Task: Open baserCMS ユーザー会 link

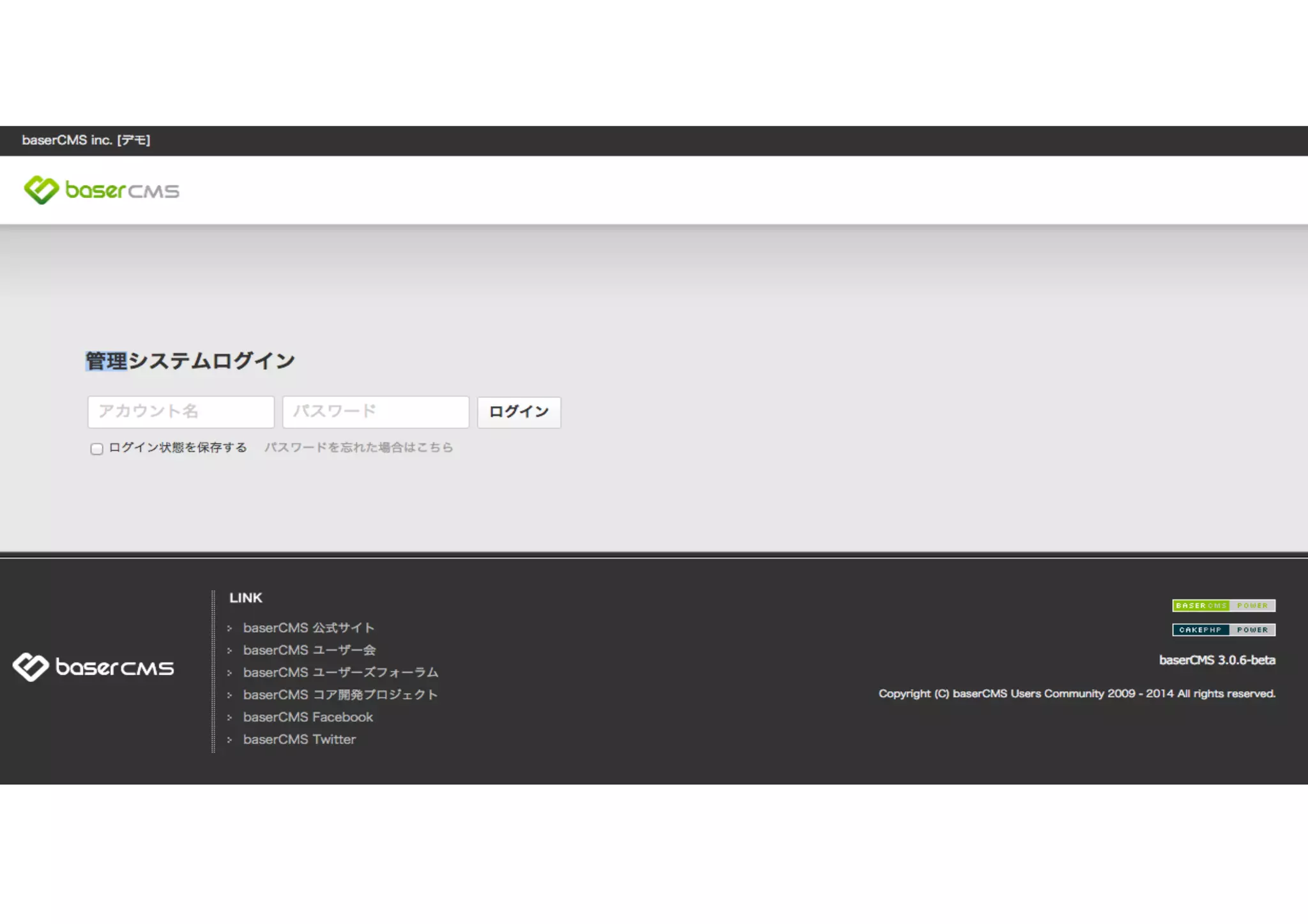Action: pos(309,650)
